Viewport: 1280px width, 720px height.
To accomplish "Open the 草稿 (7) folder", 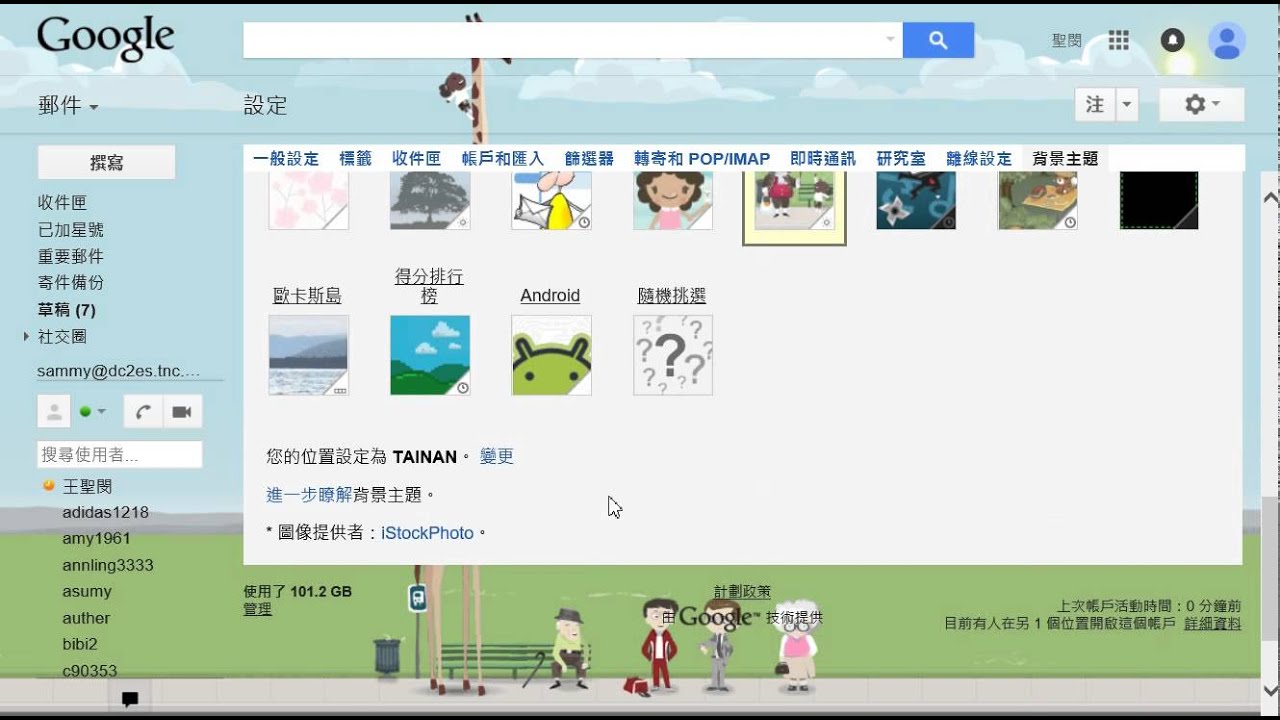I will (x=67, y=310).
